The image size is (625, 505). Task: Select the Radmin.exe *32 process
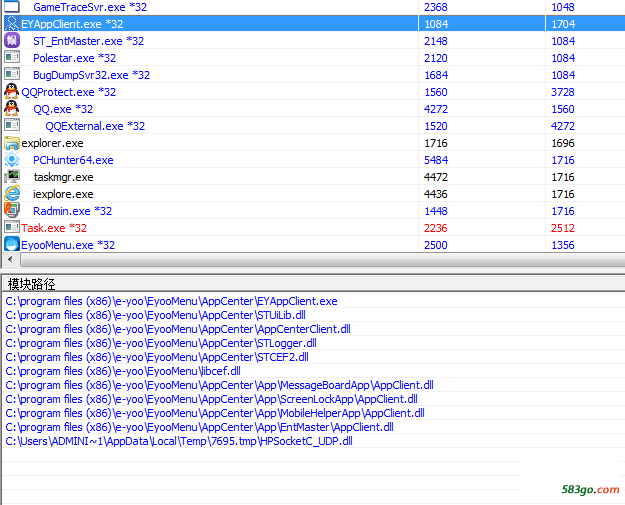[73, 211]
